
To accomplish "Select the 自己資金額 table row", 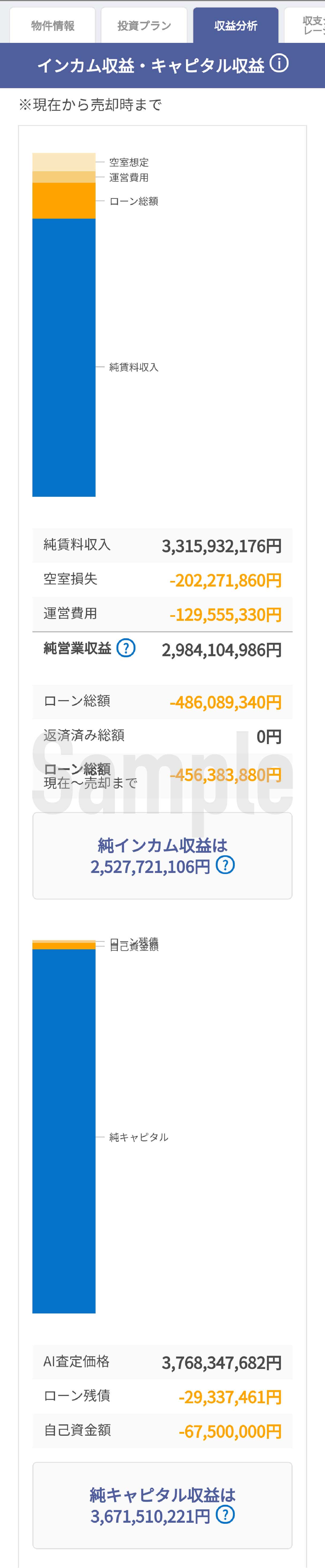I will coord(162,1431).
